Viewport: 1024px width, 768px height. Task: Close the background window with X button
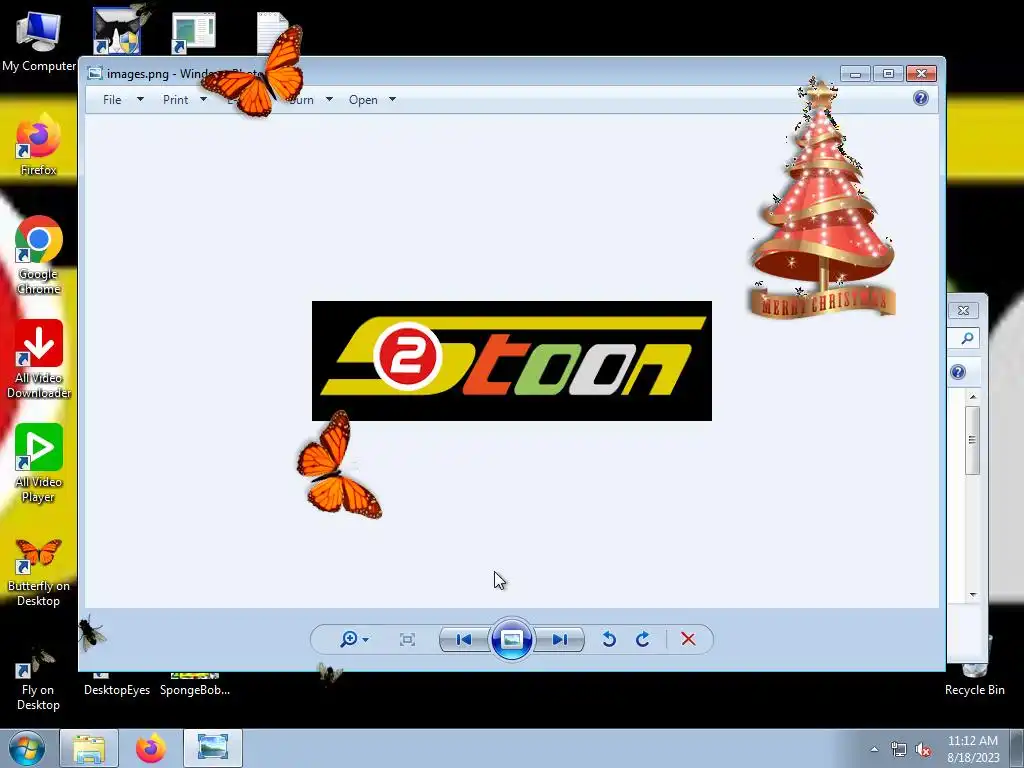[963, 310]
